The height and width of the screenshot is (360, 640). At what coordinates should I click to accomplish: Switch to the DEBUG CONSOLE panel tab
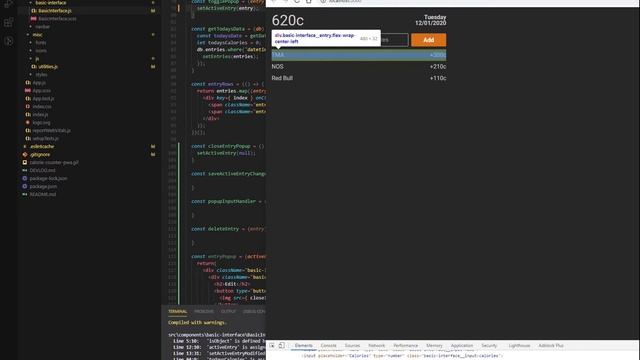254,311
